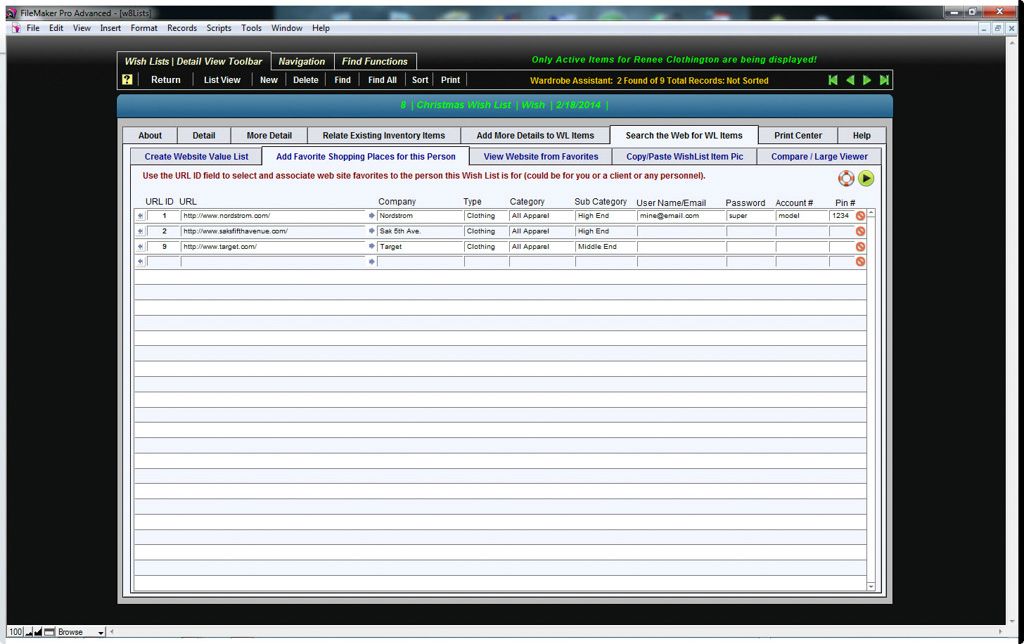Click the List View button

click(222, 80)
